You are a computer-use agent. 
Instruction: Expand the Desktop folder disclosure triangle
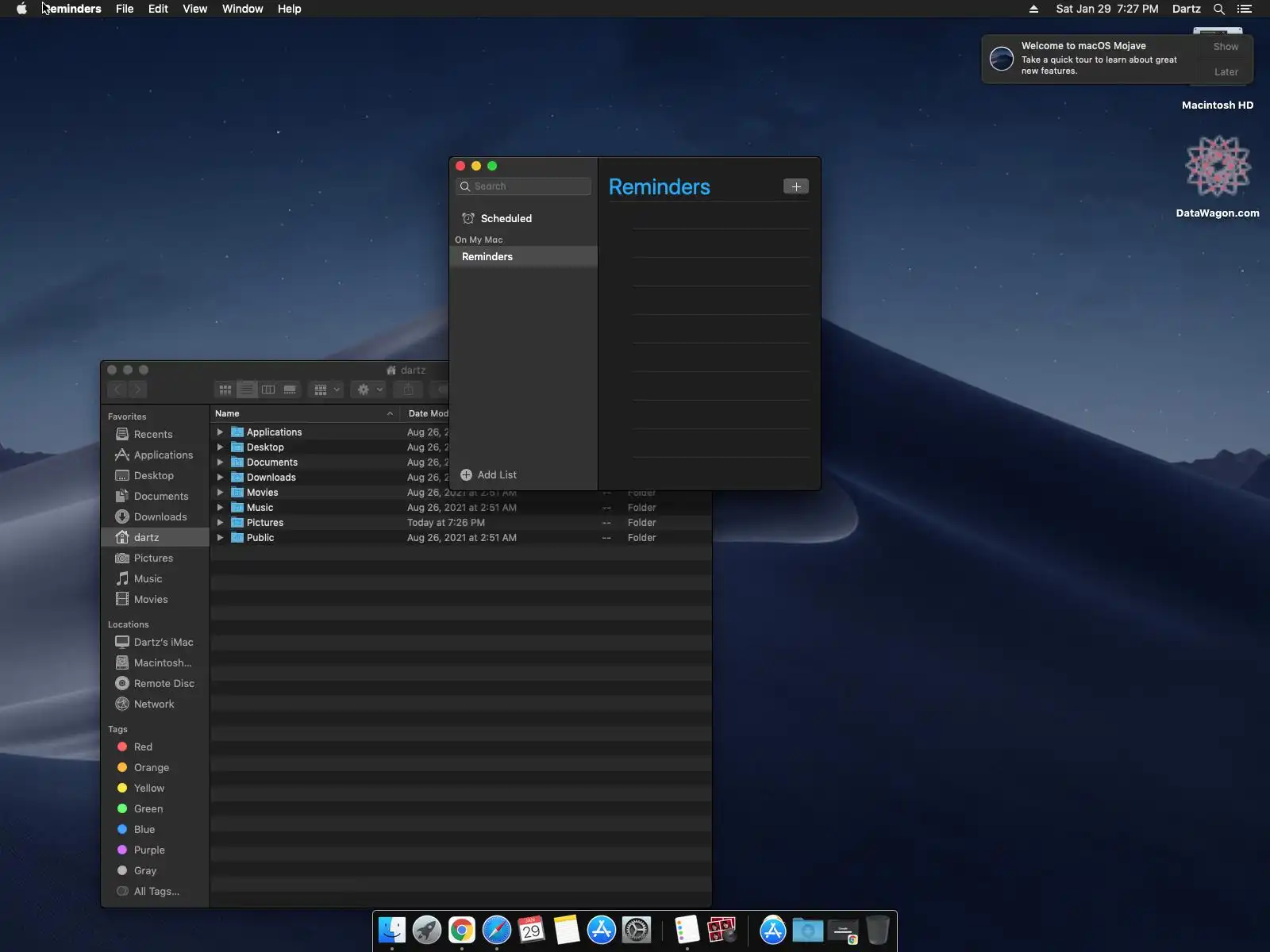tap(220, 447)
